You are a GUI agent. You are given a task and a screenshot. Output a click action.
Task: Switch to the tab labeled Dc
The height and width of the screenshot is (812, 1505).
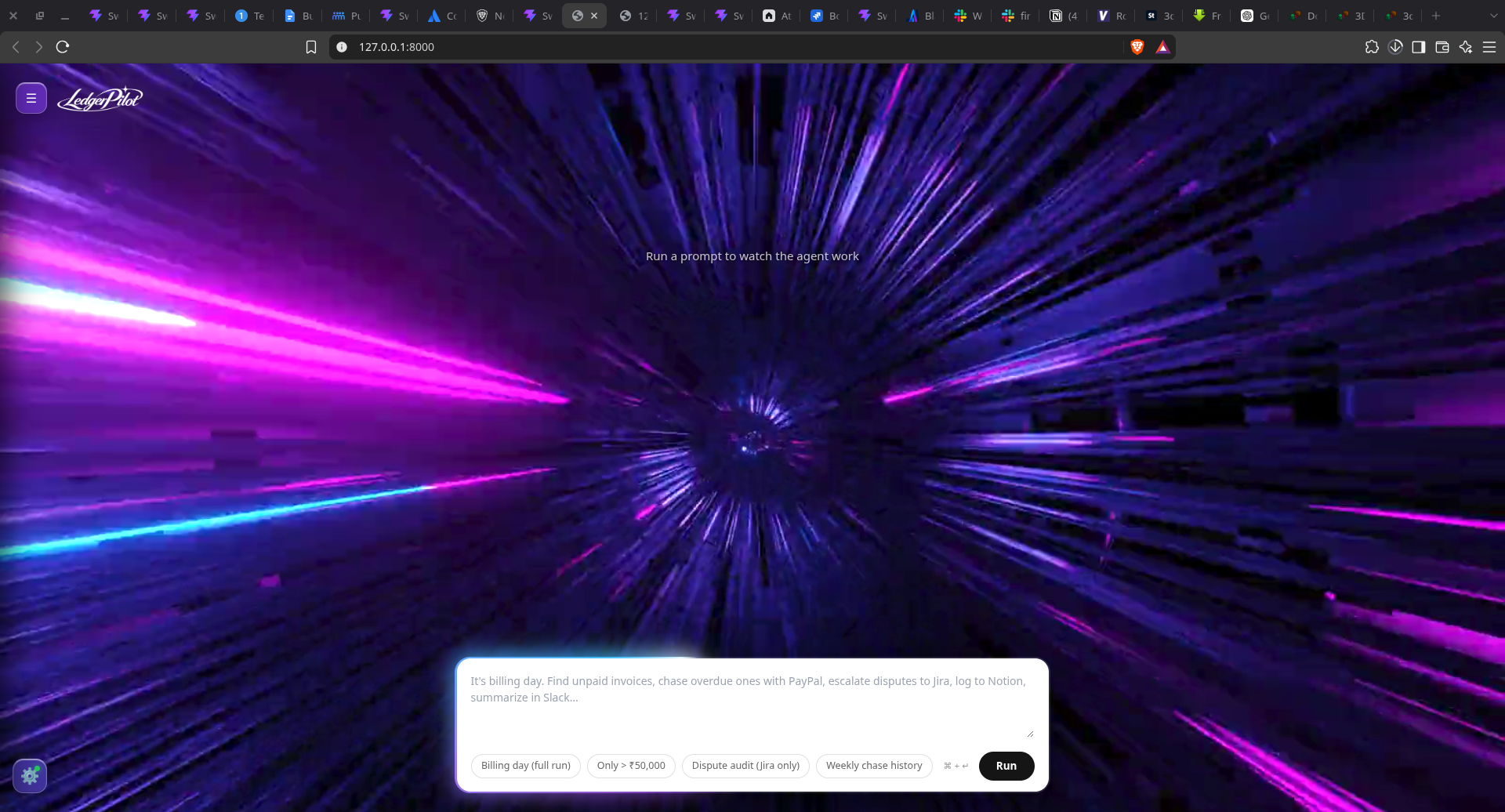pyautogui.click(x=1303, y=16)
